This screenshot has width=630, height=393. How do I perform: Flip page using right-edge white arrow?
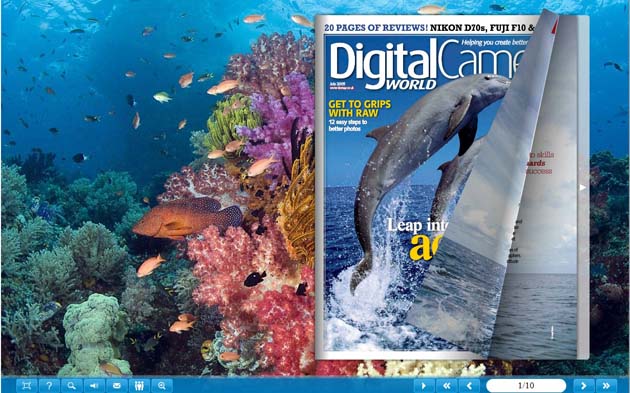pos(583,187)
